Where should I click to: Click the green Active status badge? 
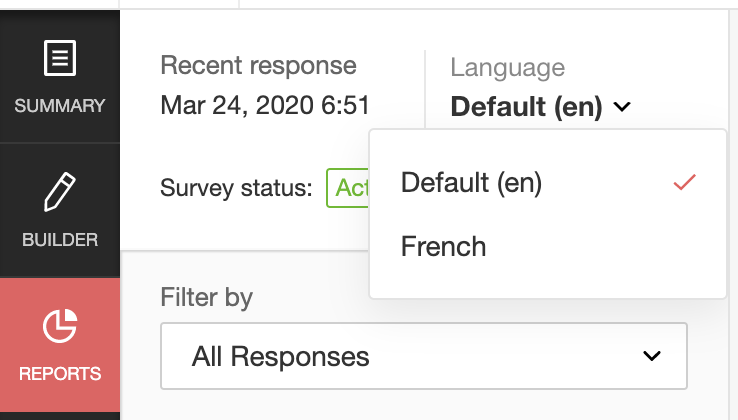[x=348, y=187]
